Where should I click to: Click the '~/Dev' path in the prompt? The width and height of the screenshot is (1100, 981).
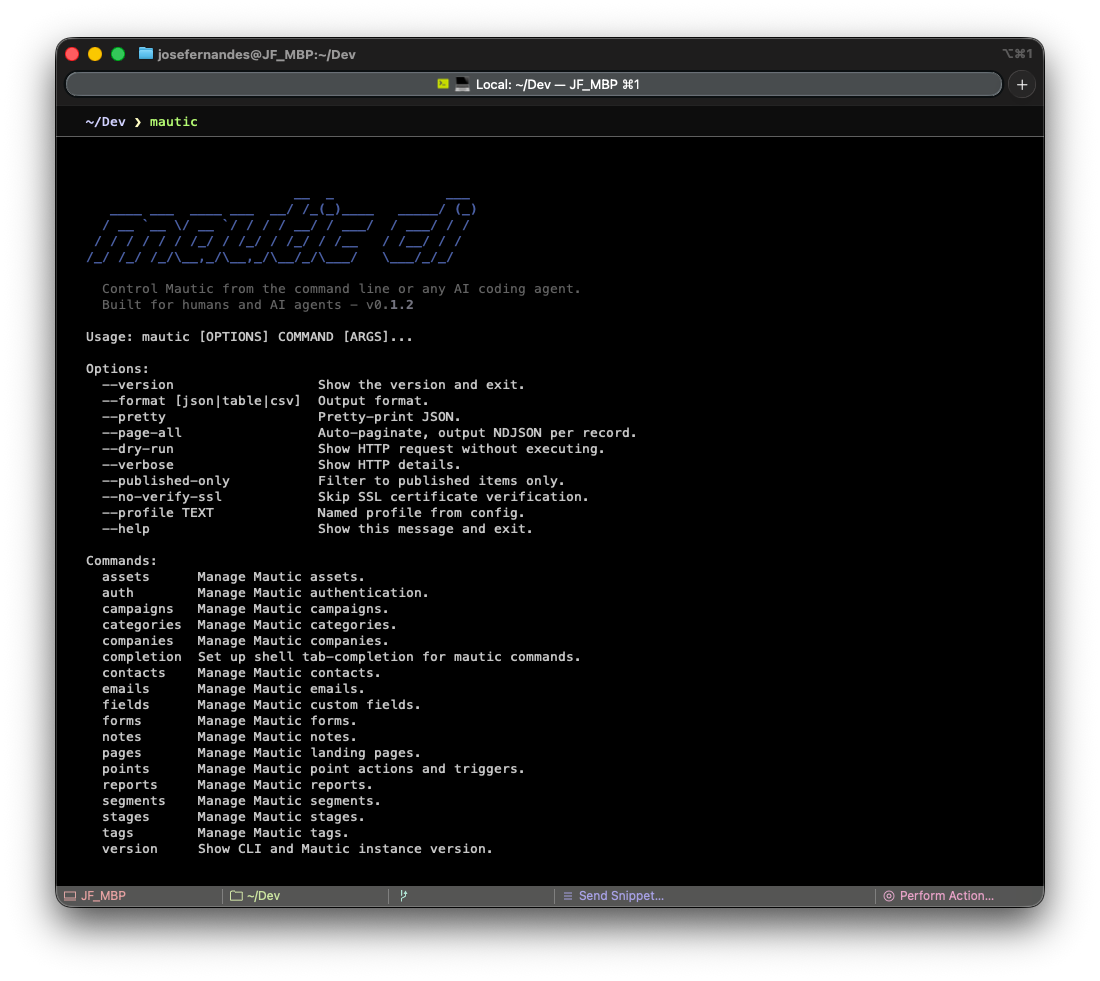point(105,122)
